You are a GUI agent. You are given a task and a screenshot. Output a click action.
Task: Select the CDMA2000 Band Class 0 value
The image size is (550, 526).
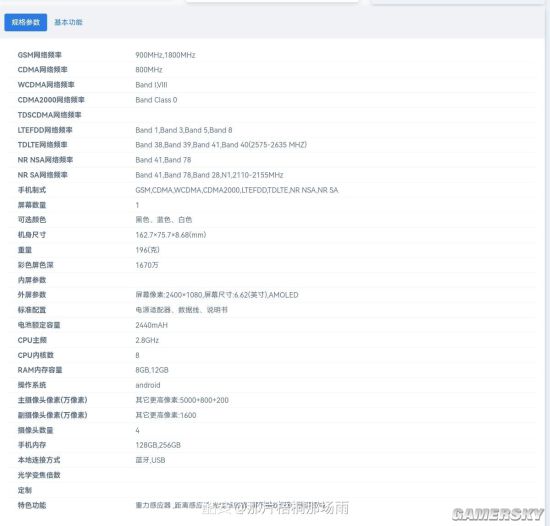click(156, 100)
